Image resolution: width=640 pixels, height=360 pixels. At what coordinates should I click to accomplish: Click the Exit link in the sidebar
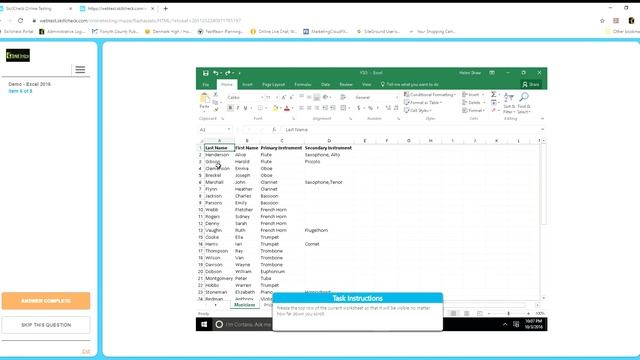tap(86, 351)
